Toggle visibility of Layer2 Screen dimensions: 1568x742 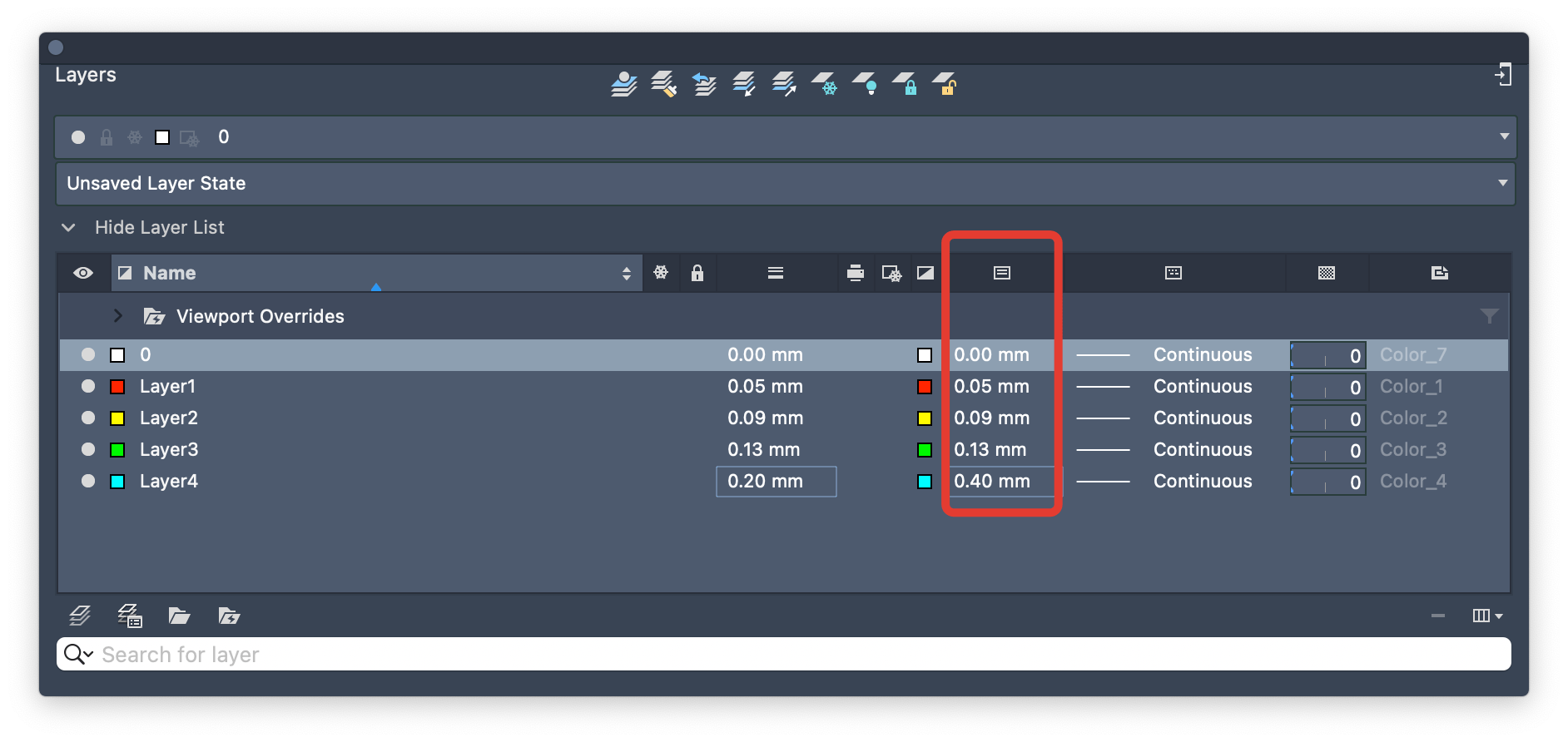click(x=88, y=418)
